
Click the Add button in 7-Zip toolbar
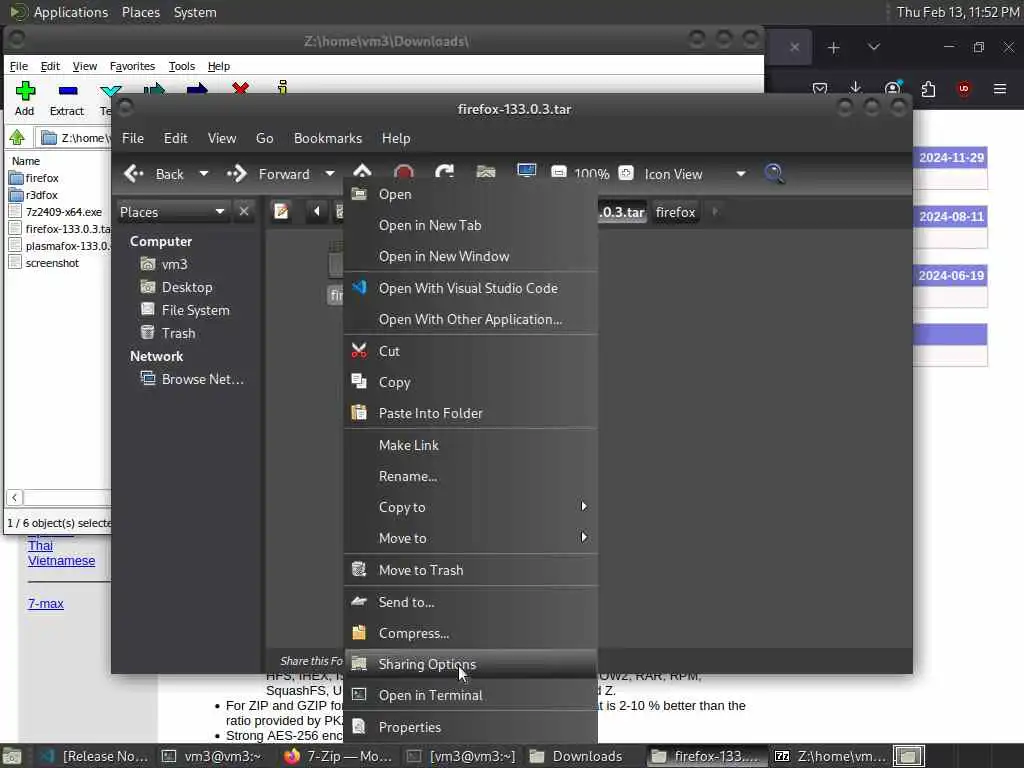[x=25, y=98]
